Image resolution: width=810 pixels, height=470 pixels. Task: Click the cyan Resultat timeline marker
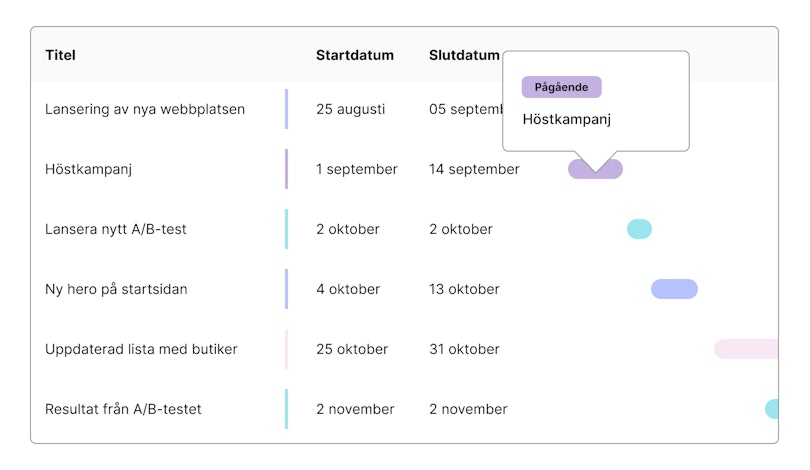pyautogui.click(x=772, y=409)
